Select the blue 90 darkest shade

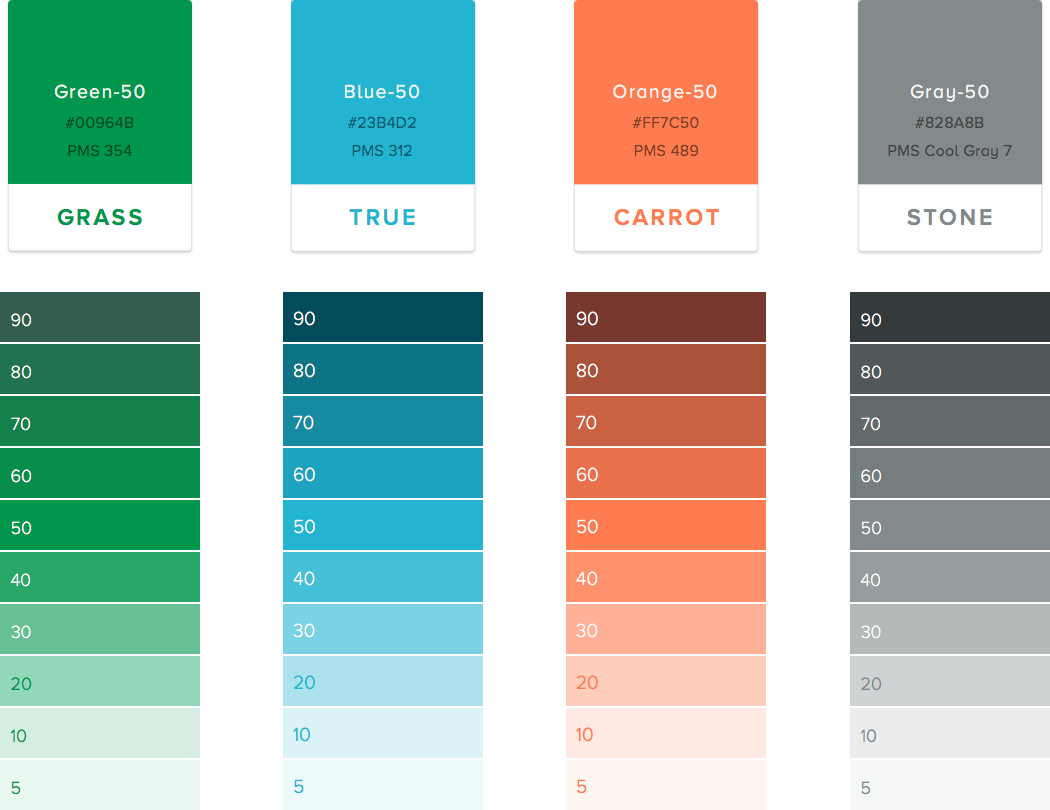[383, 317]
